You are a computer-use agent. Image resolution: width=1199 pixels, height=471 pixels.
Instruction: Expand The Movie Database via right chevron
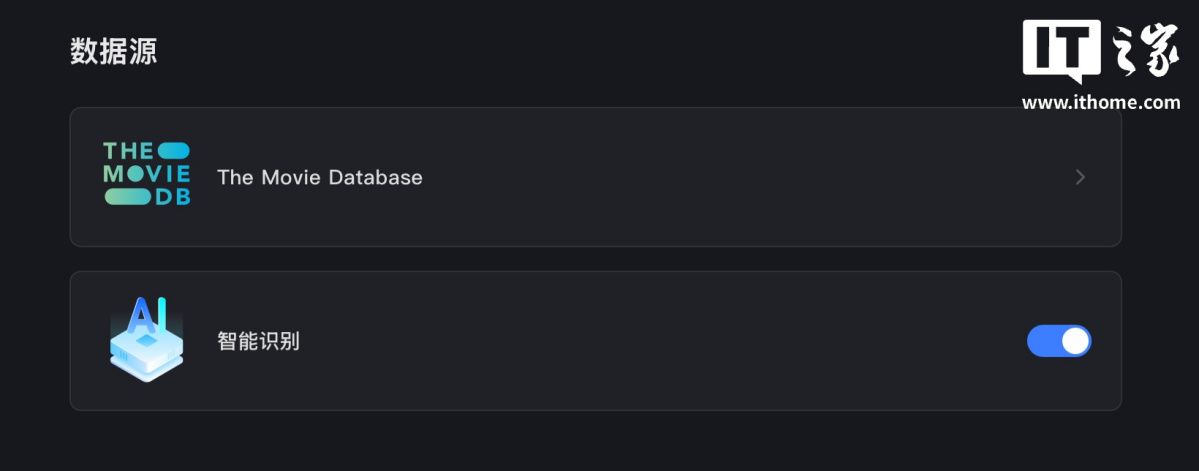(1080, 177)
